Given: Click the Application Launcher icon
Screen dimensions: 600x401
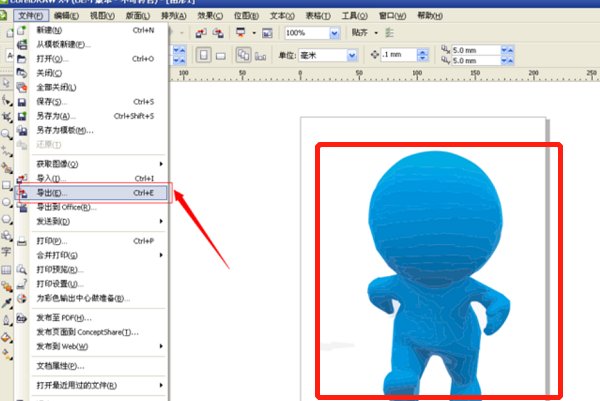Looking at the screenshot, I should tap(241, 33).
